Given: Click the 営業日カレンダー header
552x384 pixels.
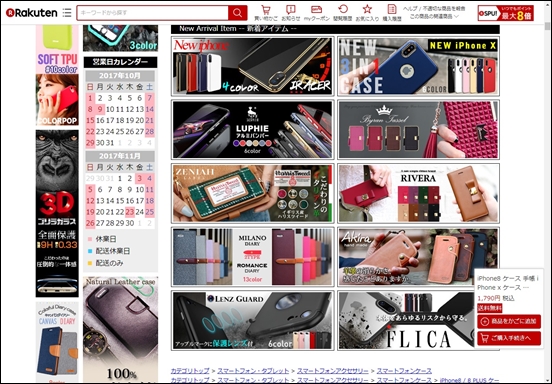Looking at the screenshot, I should tap(120, 62).
